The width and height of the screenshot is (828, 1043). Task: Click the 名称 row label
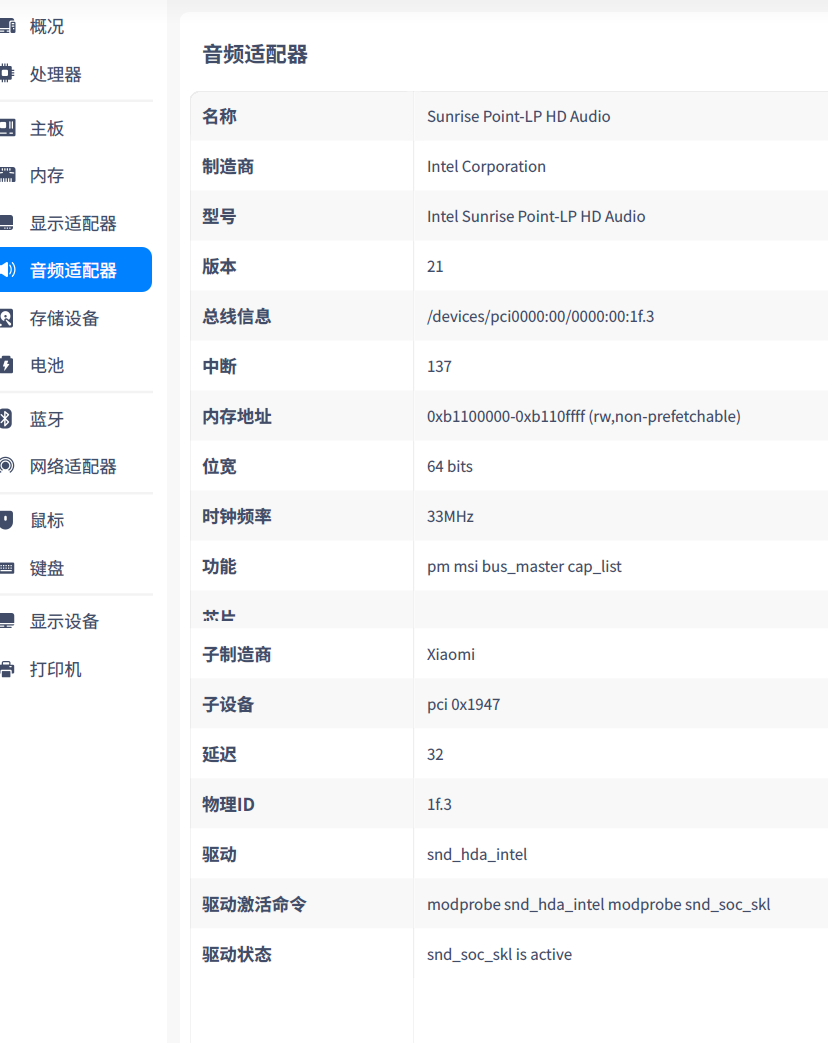point(219,116)
